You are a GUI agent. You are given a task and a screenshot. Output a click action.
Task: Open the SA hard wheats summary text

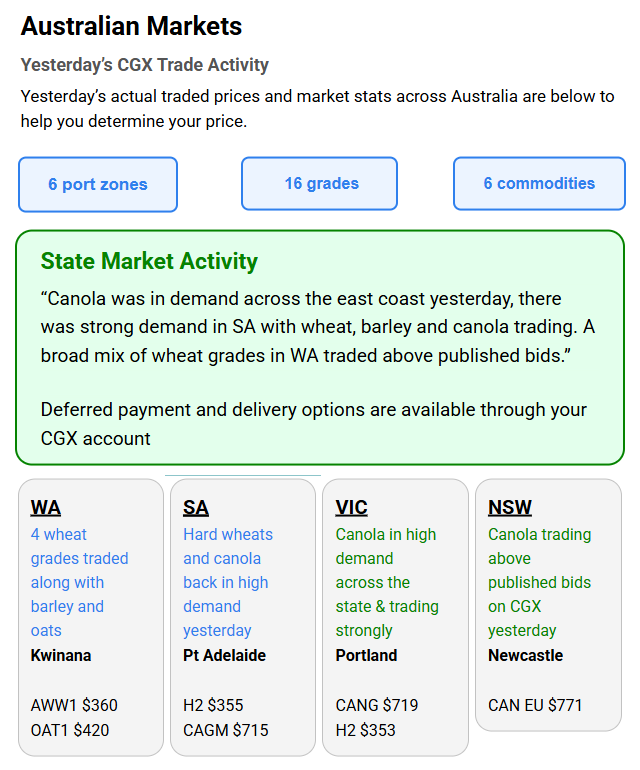(226, 582)
